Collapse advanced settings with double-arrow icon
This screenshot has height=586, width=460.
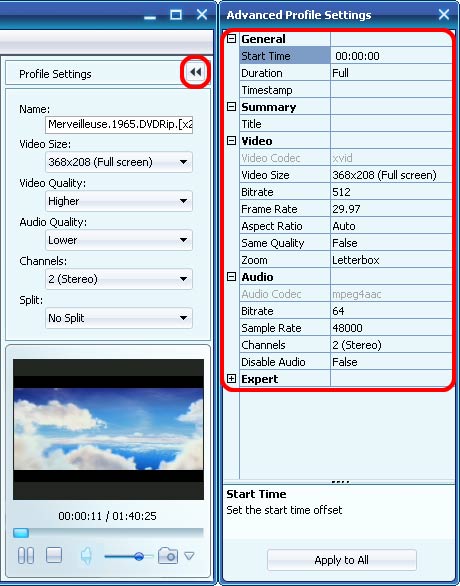click(x=195, y=72)
